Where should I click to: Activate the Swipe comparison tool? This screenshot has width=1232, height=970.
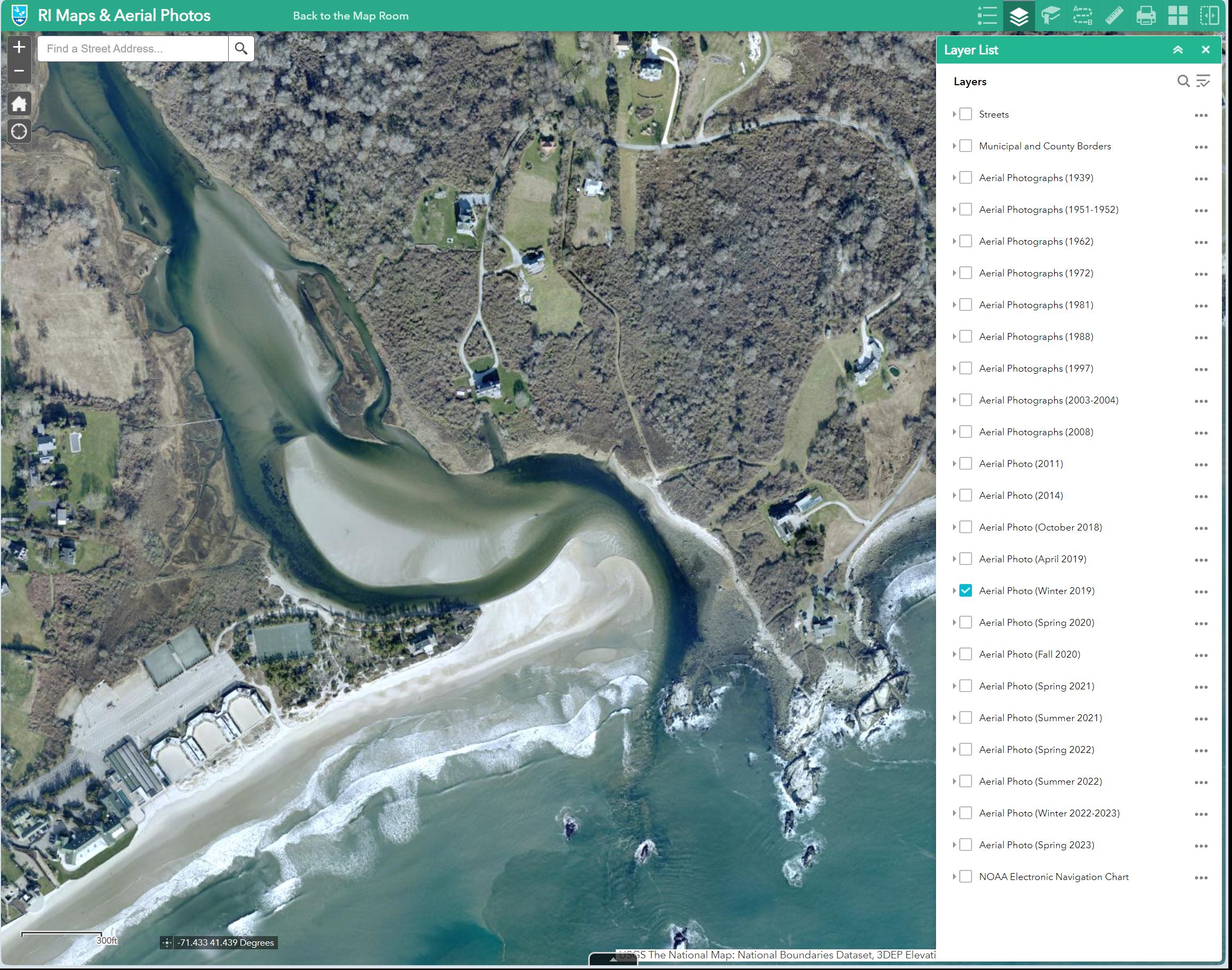tap(1211, 15)
